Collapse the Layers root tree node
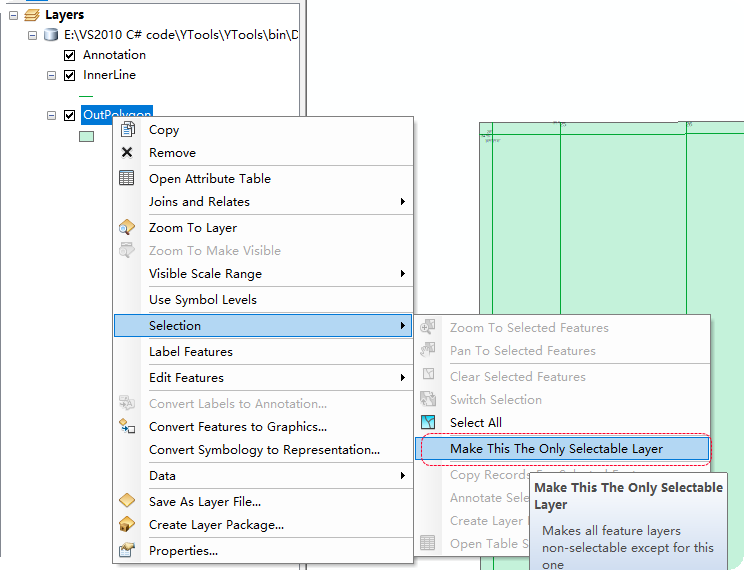The width and height of the screenshot is (744, 570). [14, 15]
